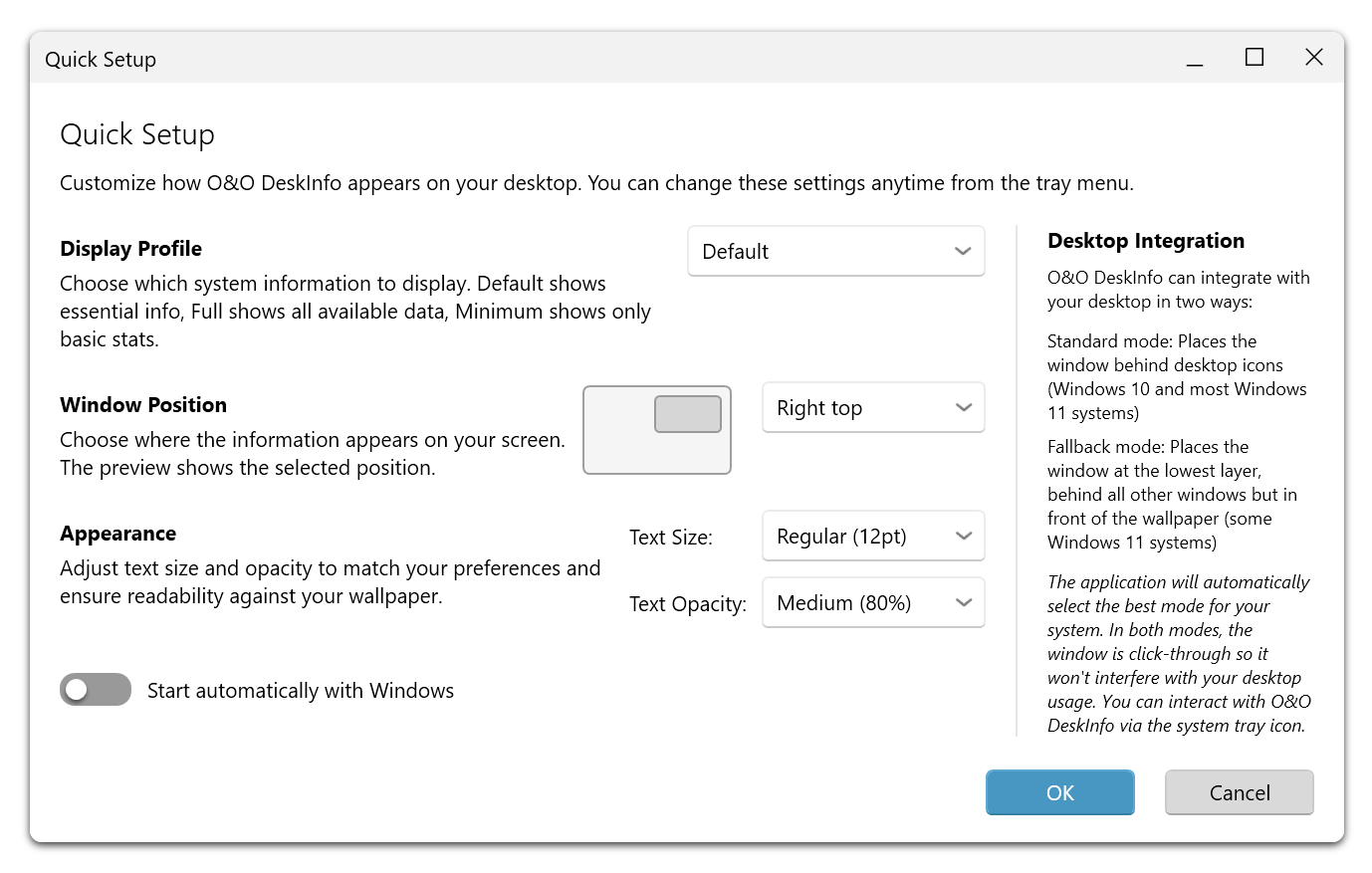Screen dimensions: 1372x873
Task: Click the "Text Size:" label
Action: point(670,538)
